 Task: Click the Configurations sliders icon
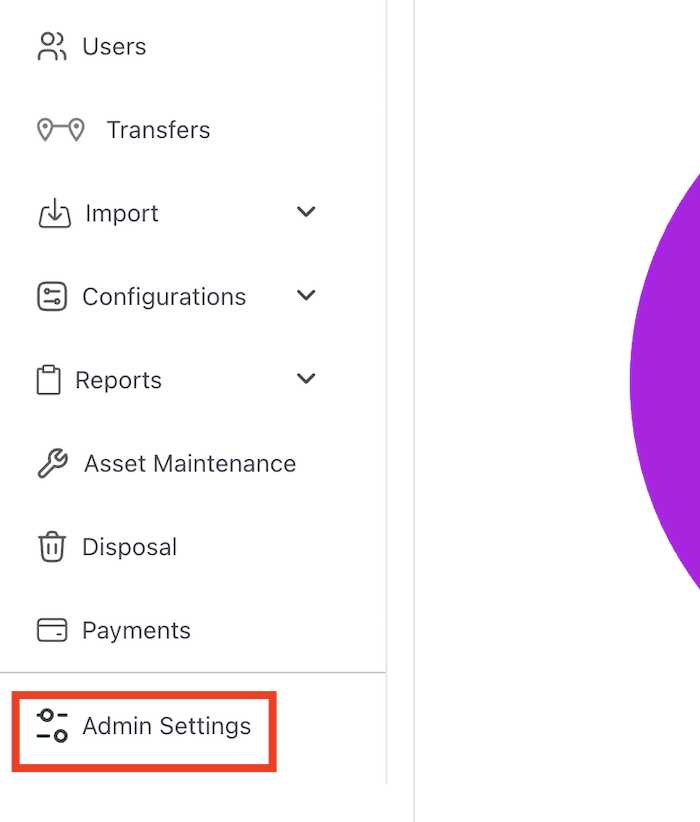click(51, 297)
